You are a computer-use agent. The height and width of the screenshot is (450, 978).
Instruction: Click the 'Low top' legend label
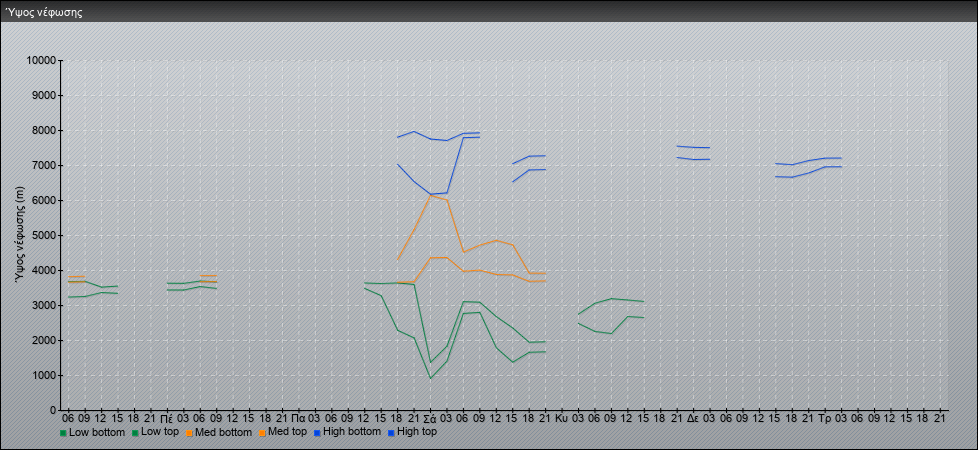coord(161,432)
